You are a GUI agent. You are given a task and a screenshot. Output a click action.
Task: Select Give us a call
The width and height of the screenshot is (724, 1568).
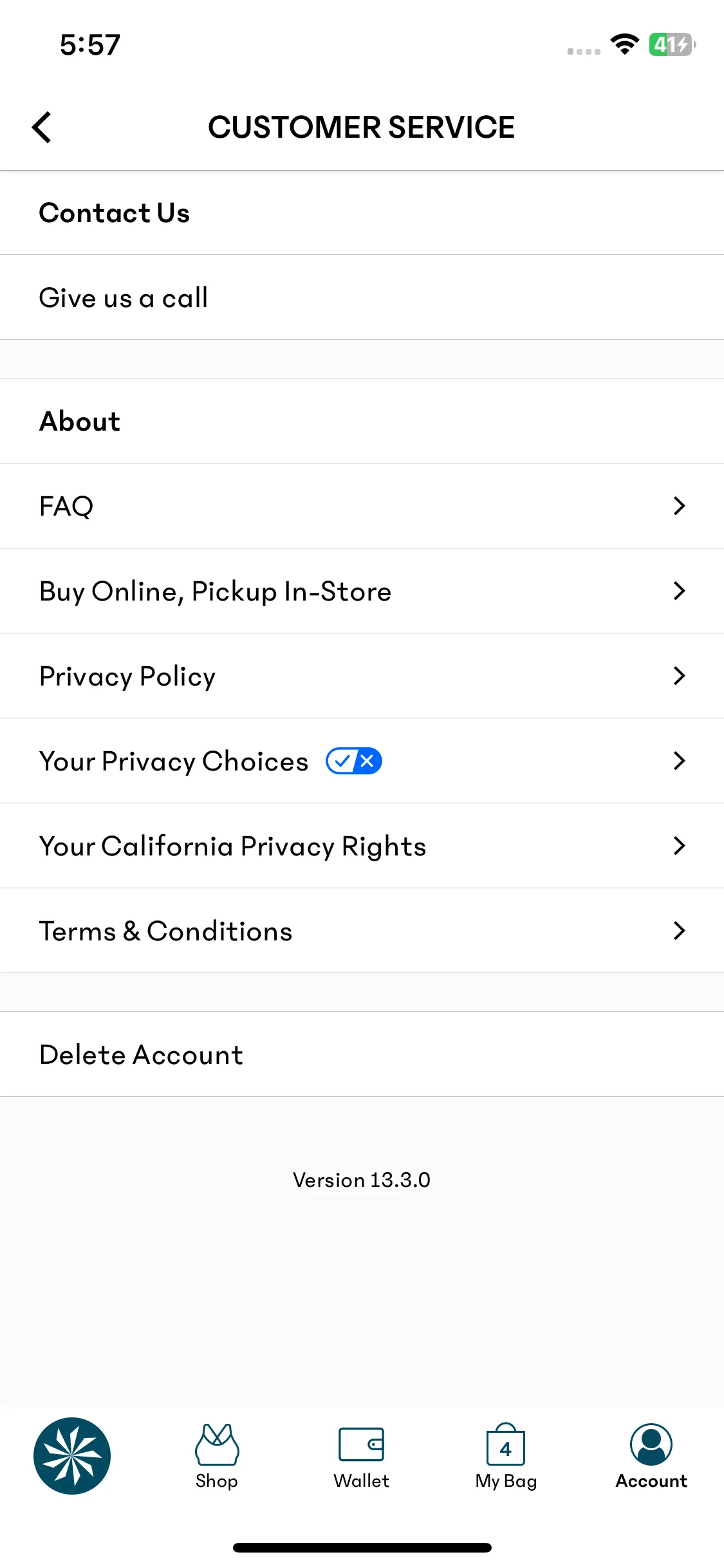(x=362, y=297)
